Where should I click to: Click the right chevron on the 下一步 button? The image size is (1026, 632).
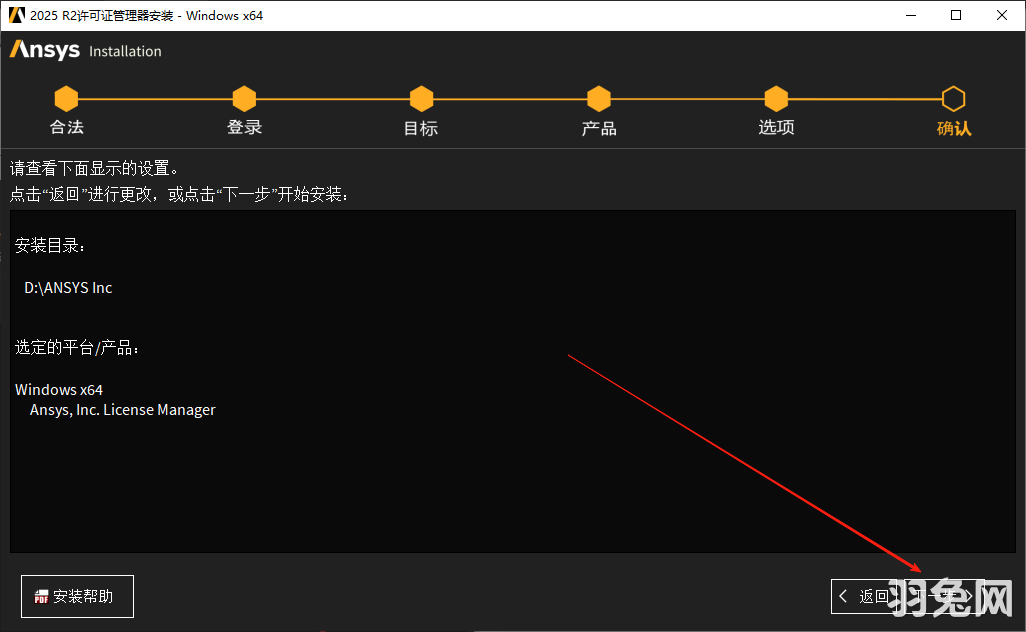pyautogui.click(x=968, y=596)
